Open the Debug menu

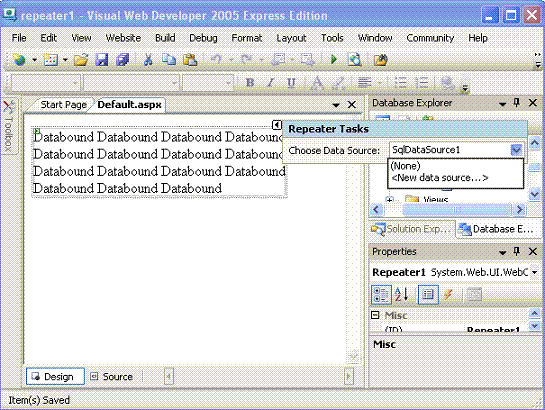(x=203, y=38)
